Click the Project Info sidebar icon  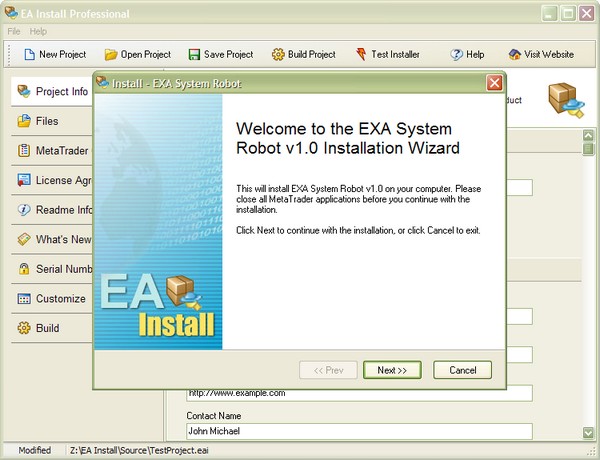pyautogui.click(x=24, y=91)
